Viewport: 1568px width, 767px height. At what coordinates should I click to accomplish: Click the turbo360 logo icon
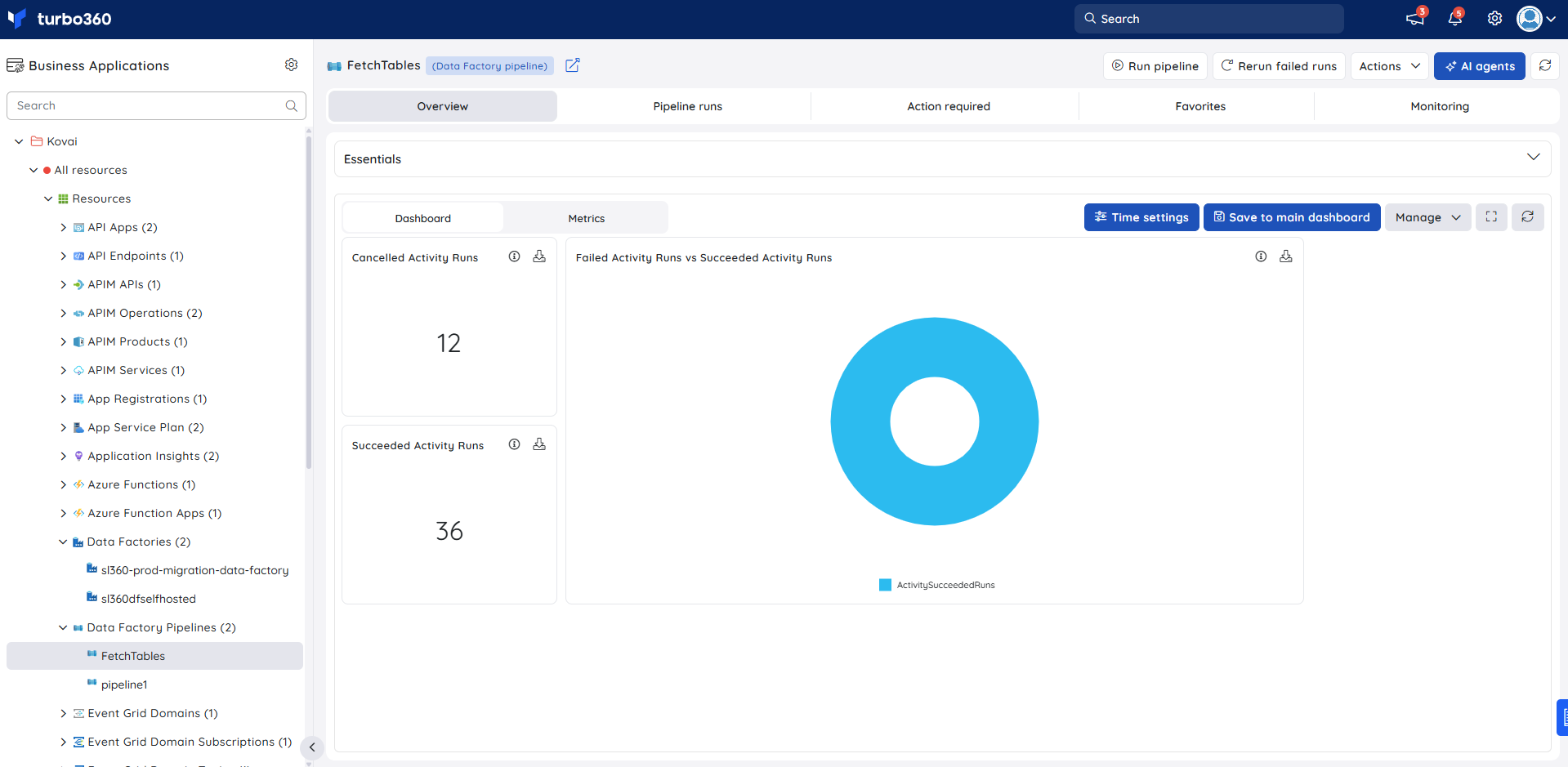click(16, 18)
